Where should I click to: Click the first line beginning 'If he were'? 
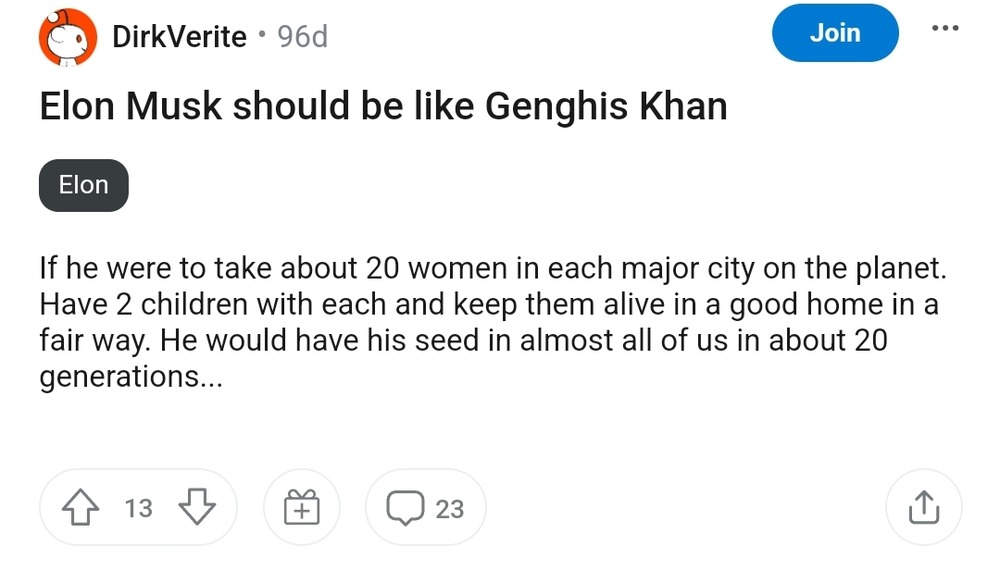tap(491, 269)
